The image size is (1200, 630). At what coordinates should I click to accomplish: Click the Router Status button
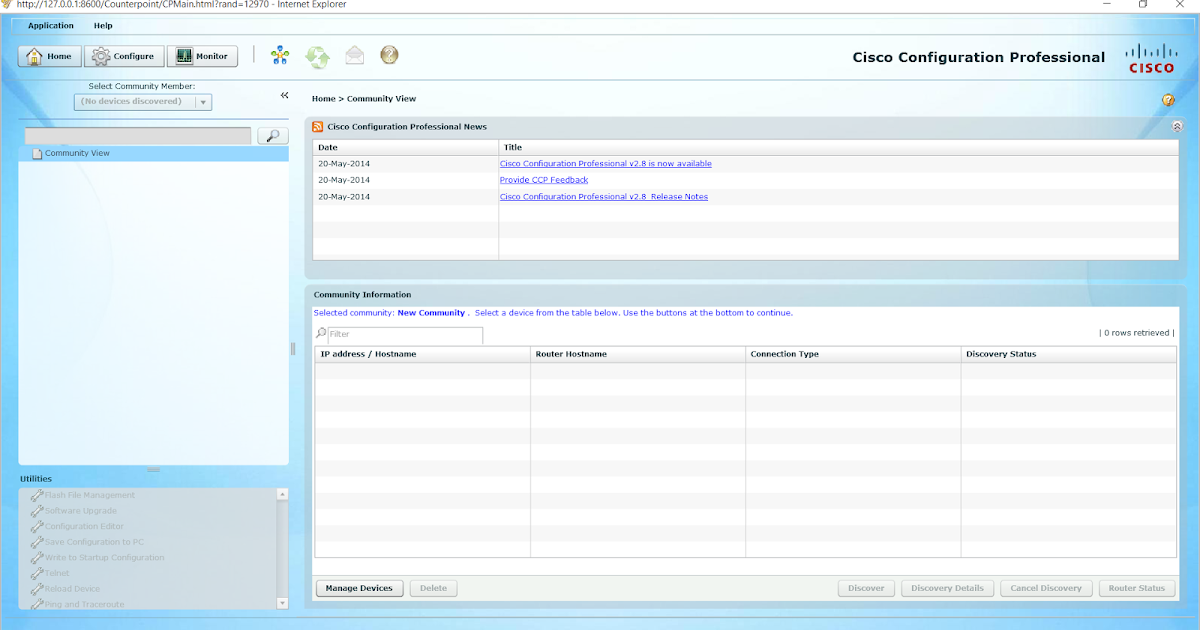(x=1136, y=588)
